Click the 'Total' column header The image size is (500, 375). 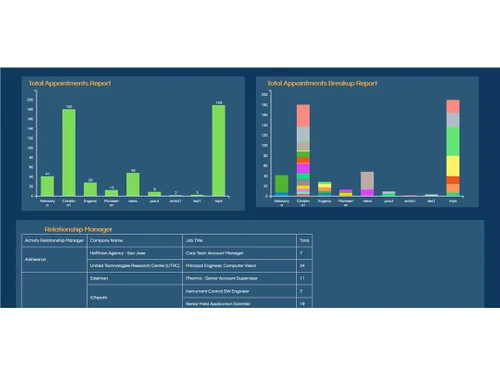(304, 240)
